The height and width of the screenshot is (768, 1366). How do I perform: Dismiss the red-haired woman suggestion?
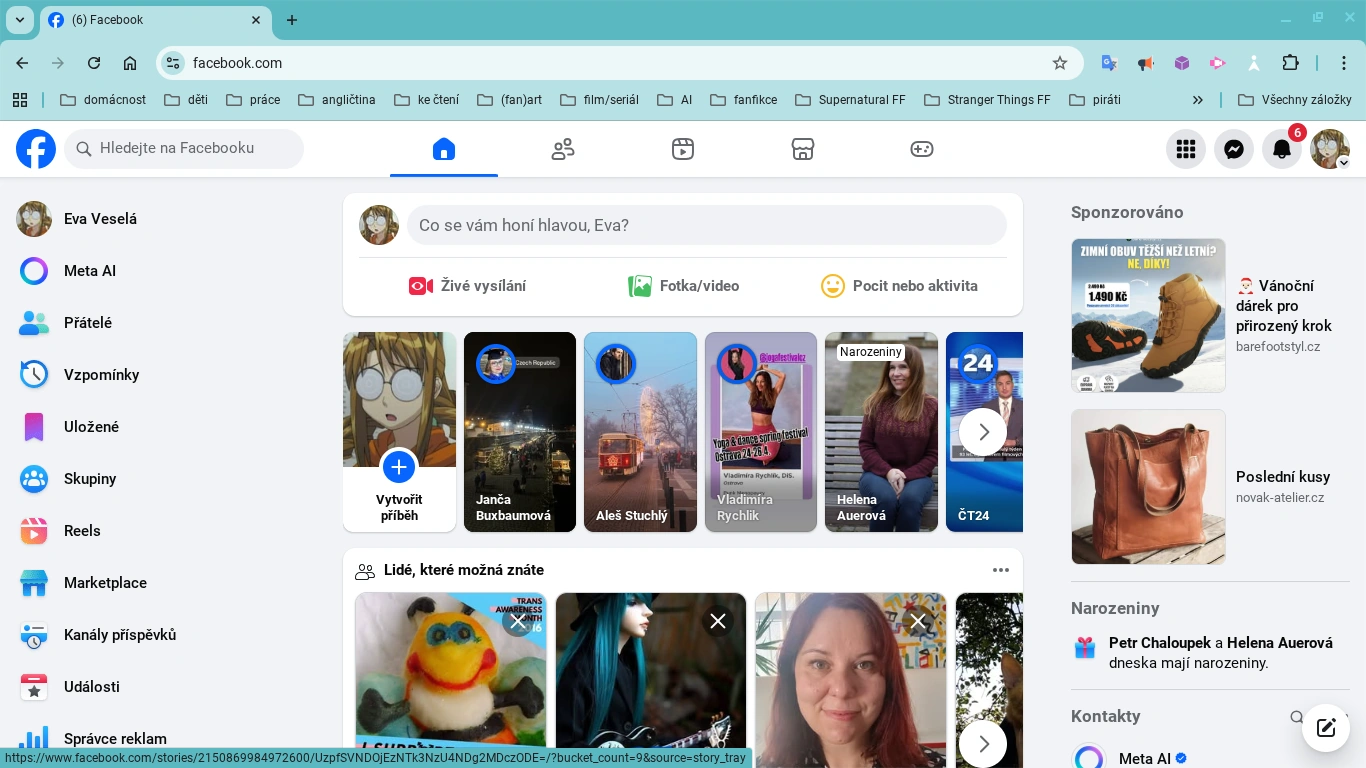[x=917, y=622]
